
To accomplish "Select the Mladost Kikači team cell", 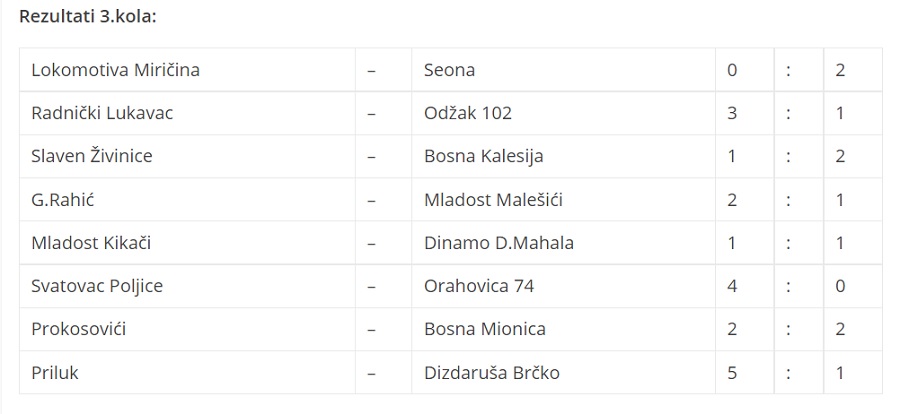I will point(91,243).
